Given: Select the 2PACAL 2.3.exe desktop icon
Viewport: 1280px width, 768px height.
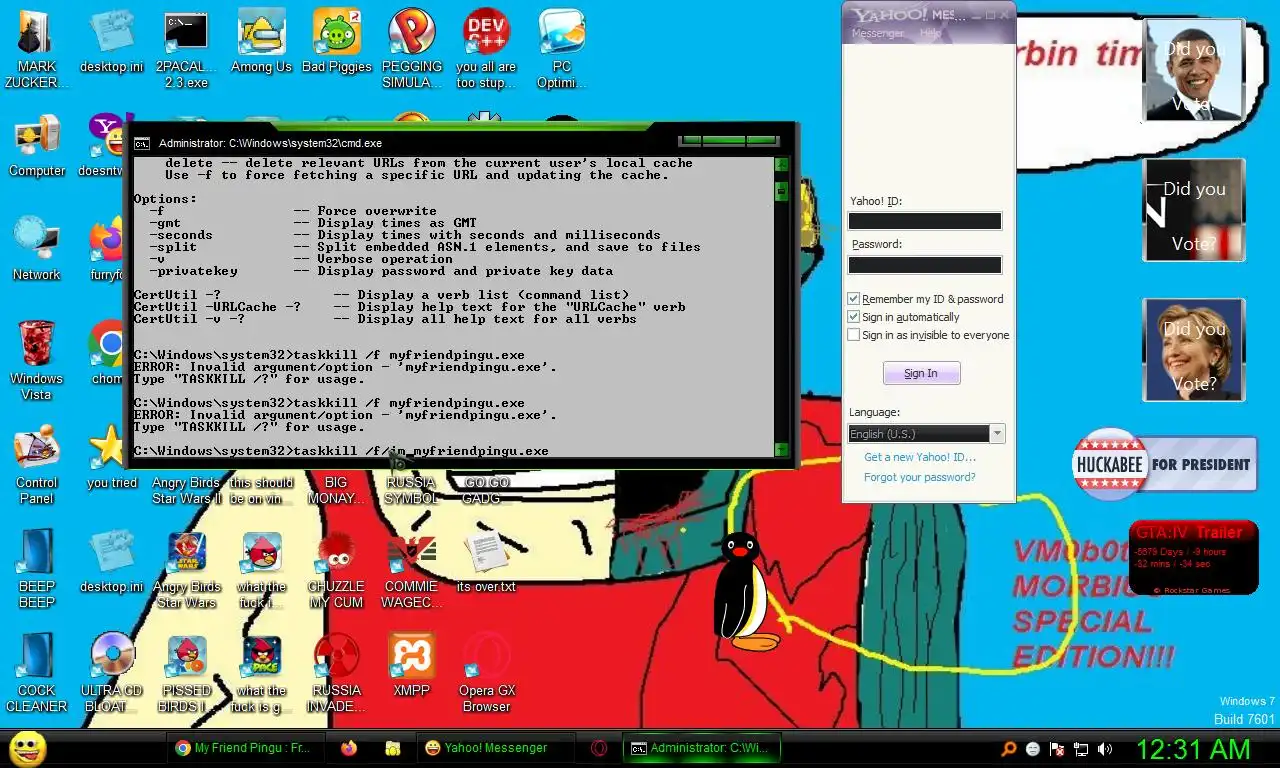Looking at the screenshot, I should pyautogui.click(x=186, y=49).
